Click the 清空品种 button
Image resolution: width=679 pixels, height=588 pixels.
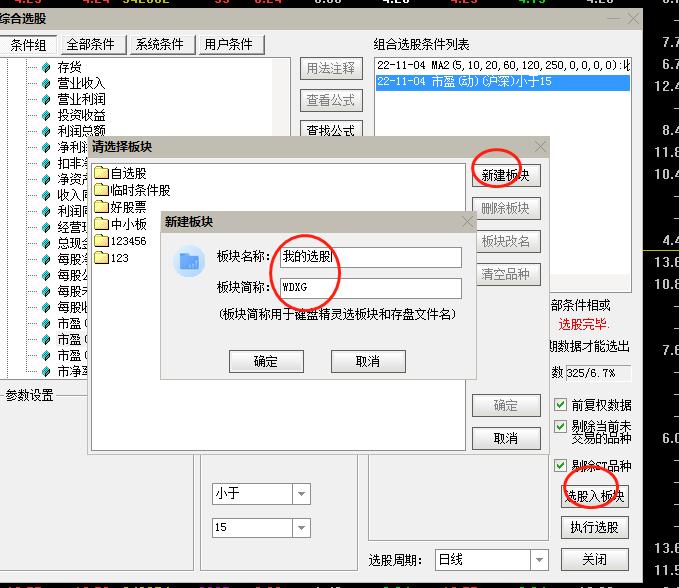508,274
